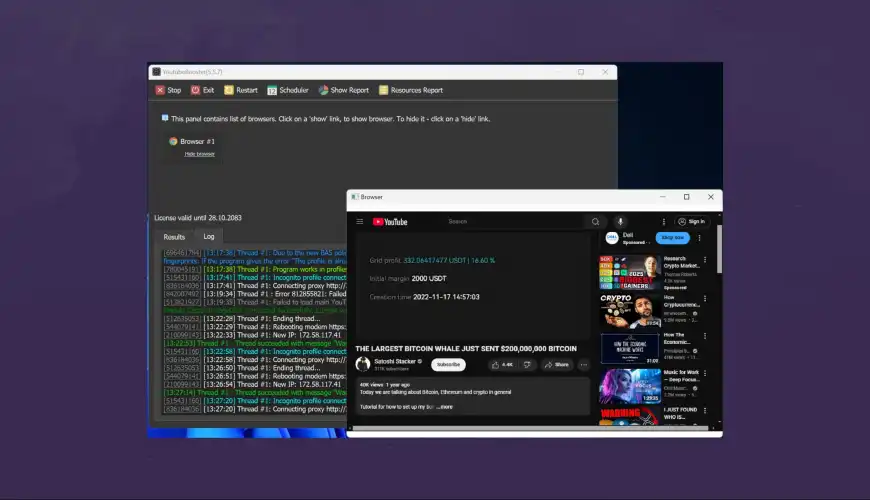Open the Dell ad options menu
The image size is (870, 500).
[x=700, y=238]
